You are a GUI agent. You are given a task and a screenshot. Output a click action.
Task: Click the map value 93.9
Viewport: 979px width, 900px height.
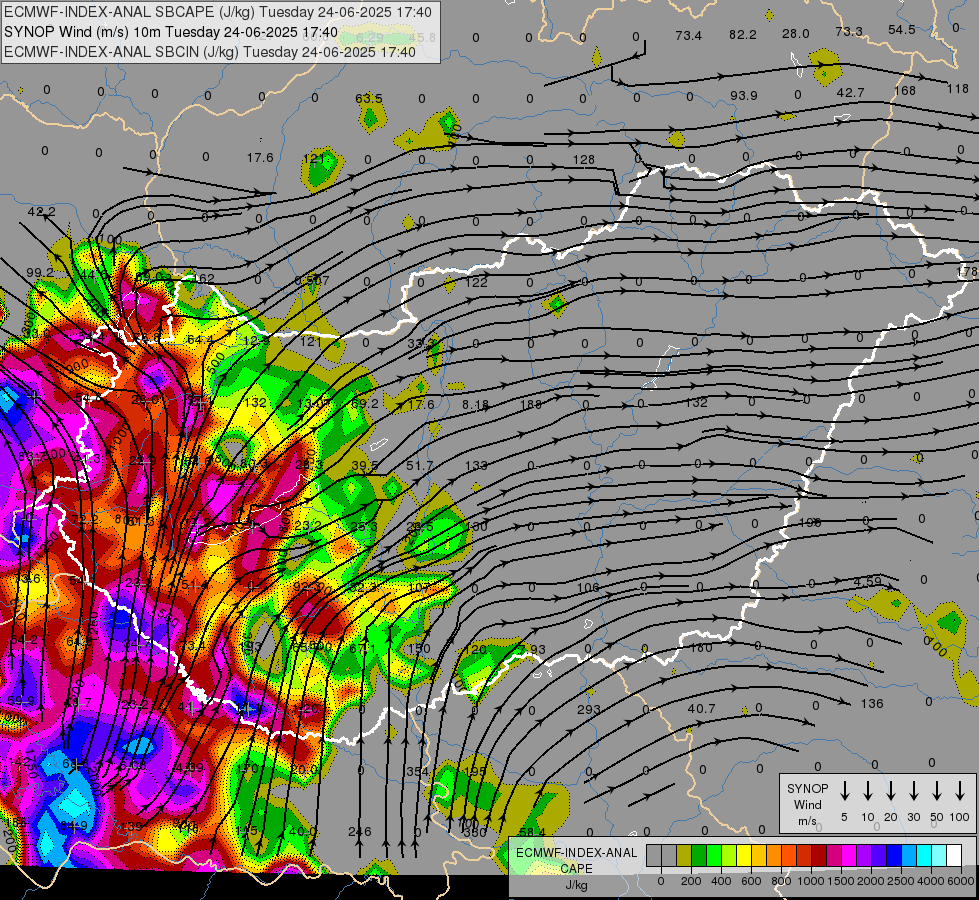(x=744, y=96)
